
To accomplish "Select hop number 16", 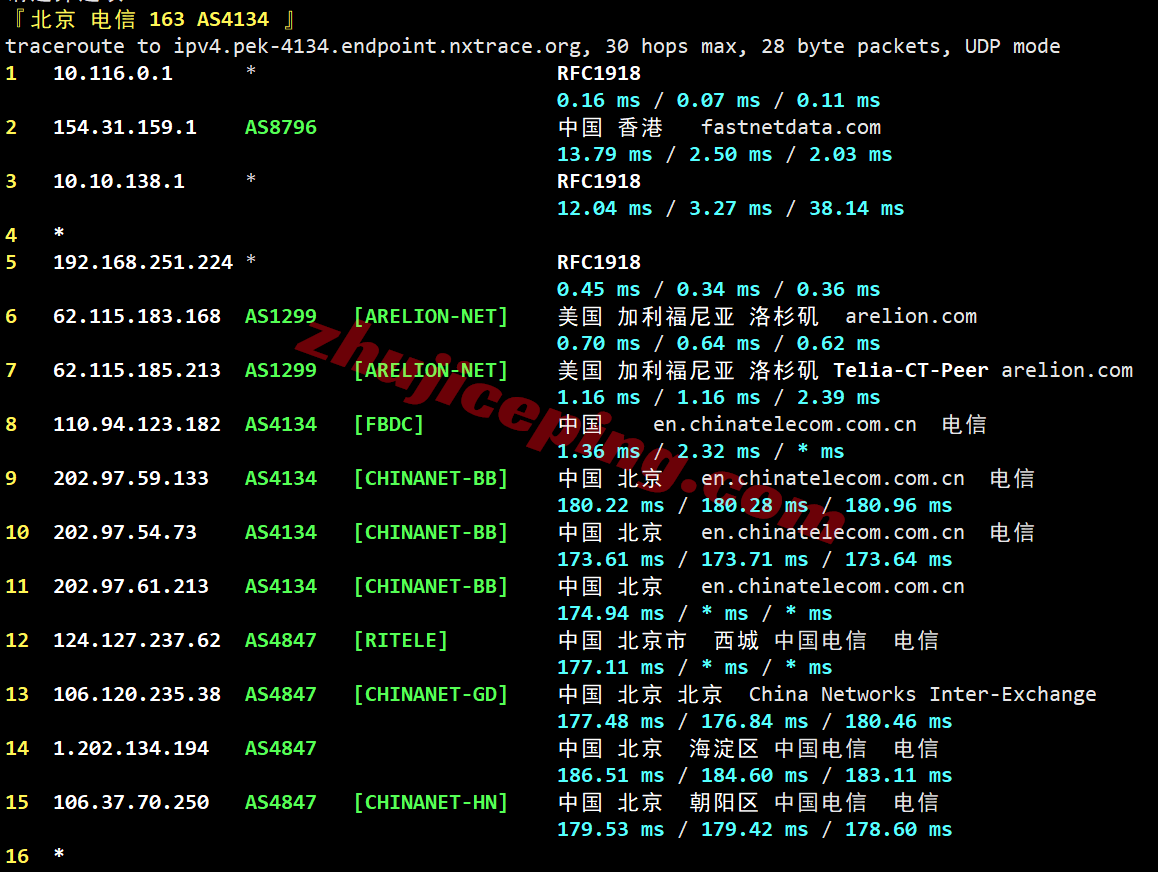I will pos(17,856).
